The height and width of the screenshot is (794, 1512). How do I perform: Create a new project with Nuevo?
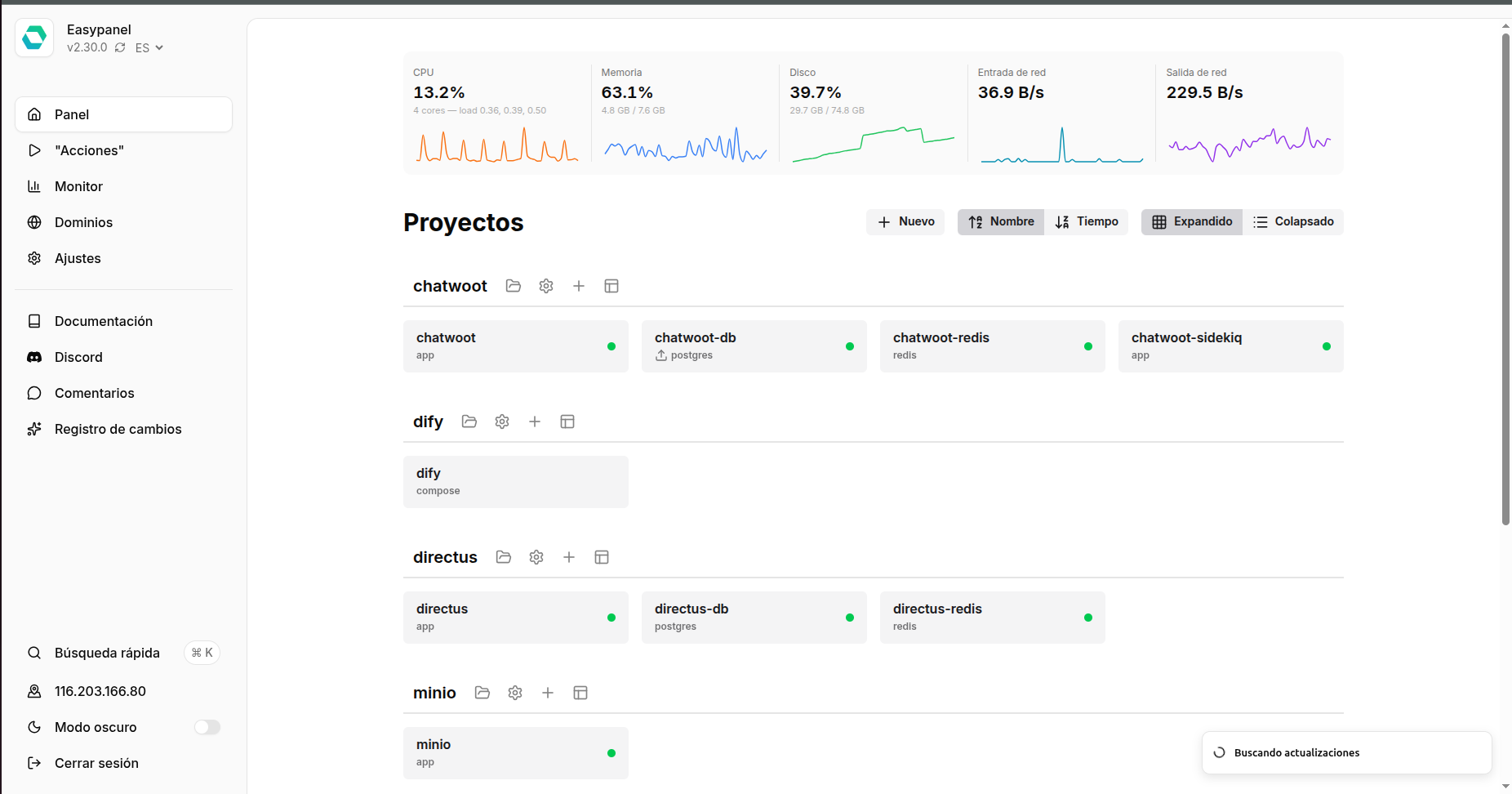pyautogui.click(x=905, y=221)
